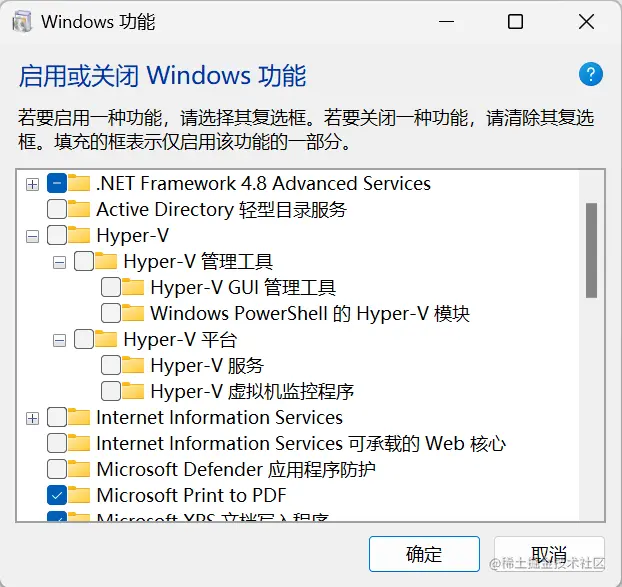Tick the Hyper-V 虚拟机监控程序 checkbox

111,392
